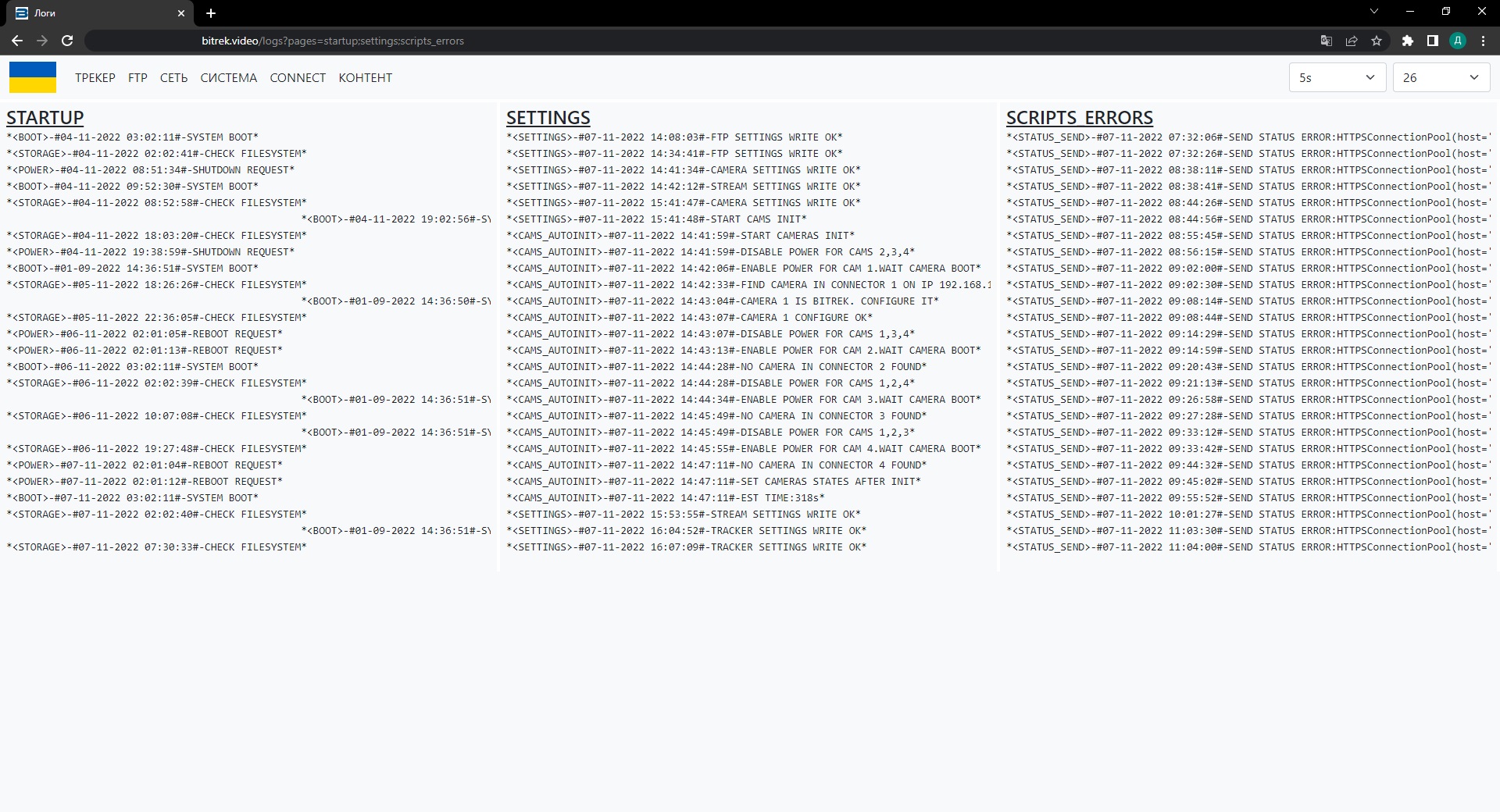Viewport: 1500px width, 812px height.
Task: Click the 07-11-2022 07:30:33 CHECK FILESYSTEM line
Action: pos(156,547)
